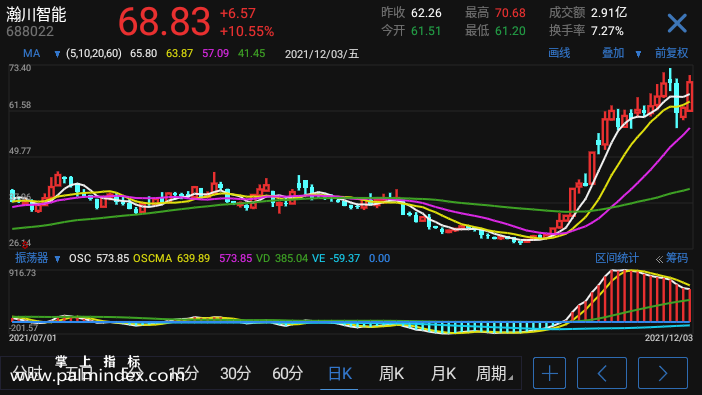The height and width of the screenshot is (395, 702).
Task: Close the chart with the X icon
Action: click(x=676, y=23)
